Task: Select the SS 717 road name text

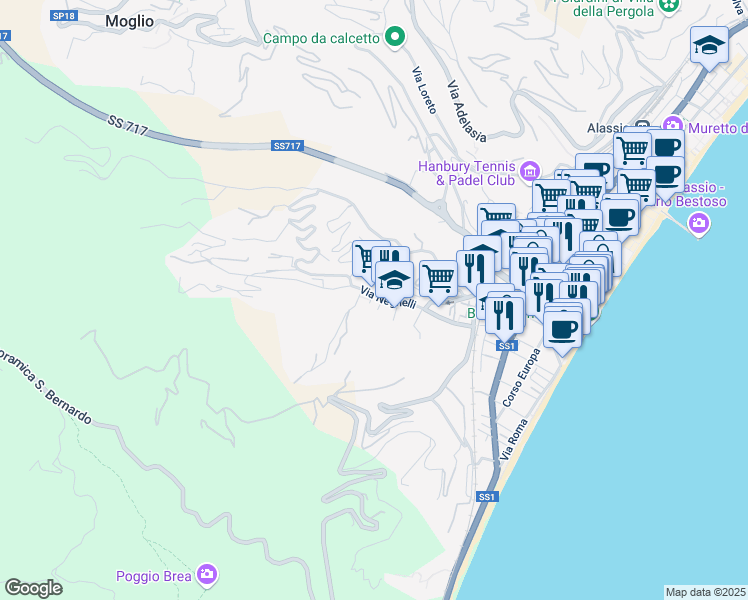Action: click(127, 125)
